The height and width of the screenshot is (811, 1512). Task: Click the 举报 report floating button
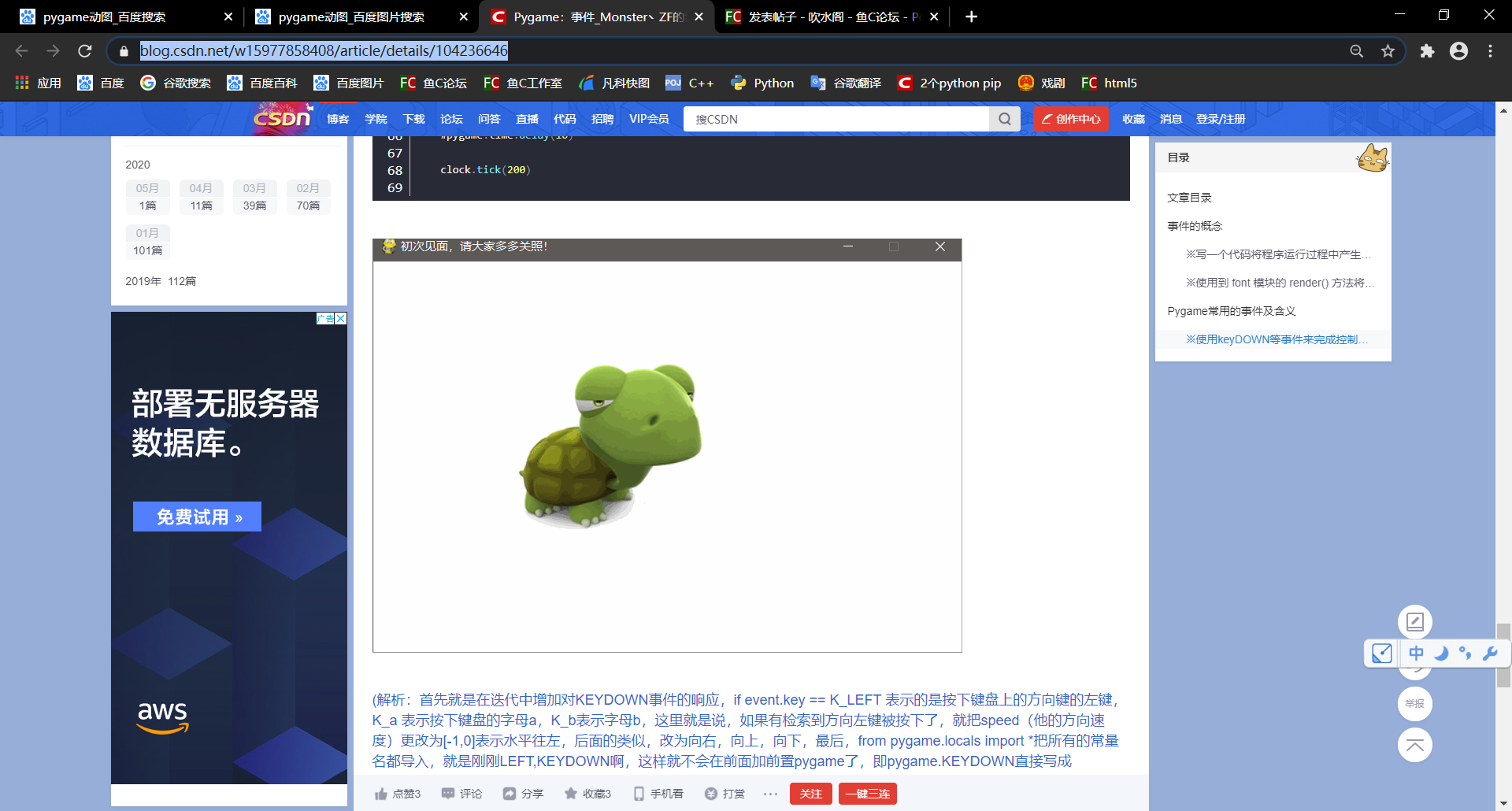1415,703
